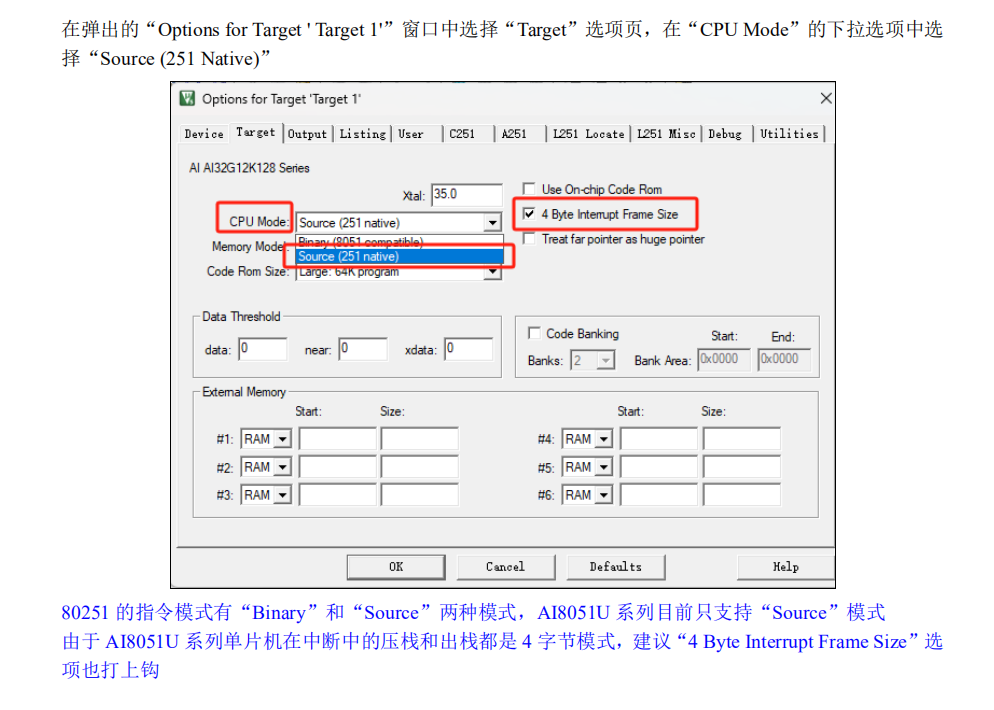The width and height of the screenshot is (994, 710).
Task: Click the #1 memory Start field
Action: (337, 439)
